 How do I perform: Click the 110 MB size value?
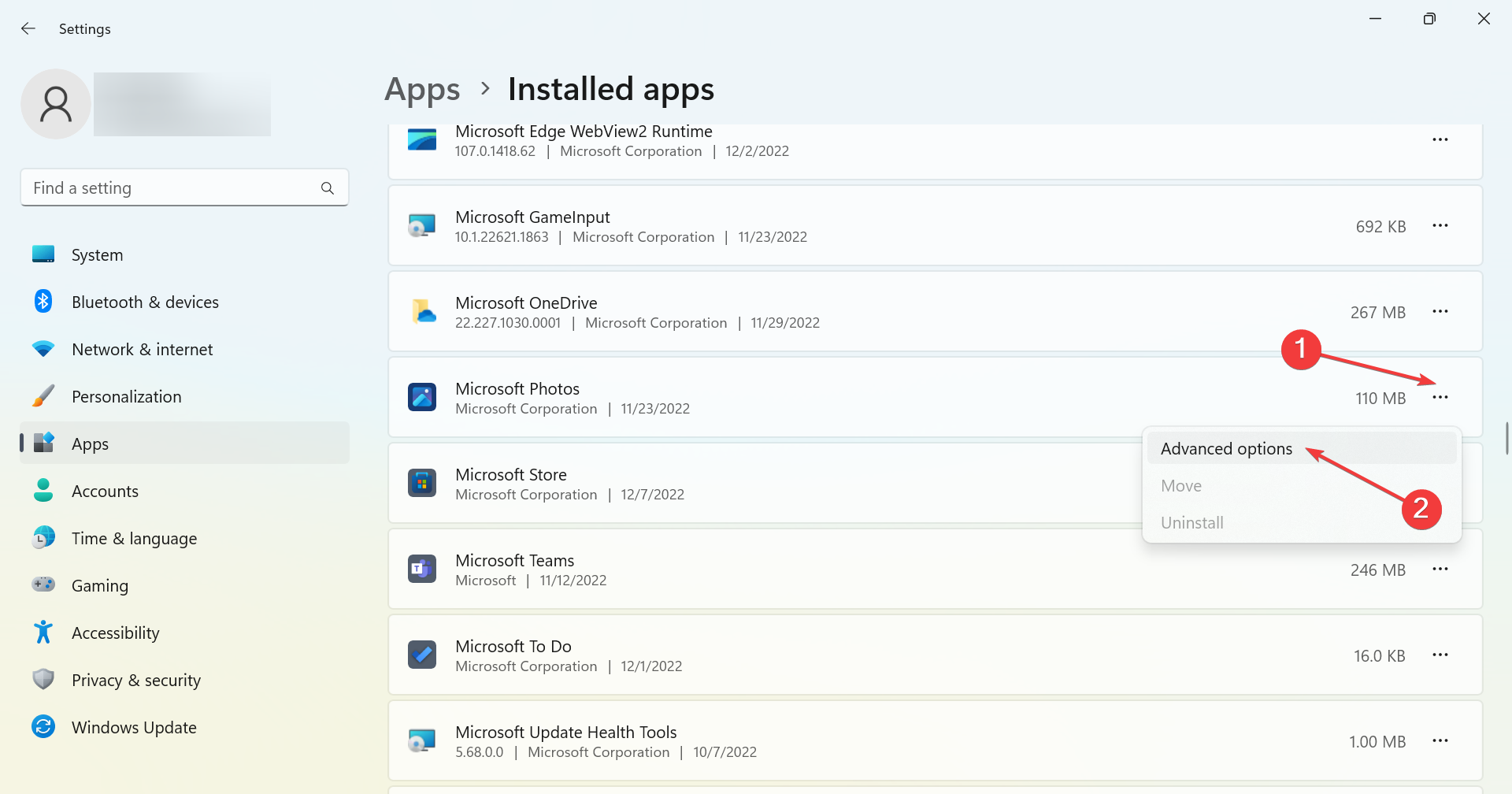[x=1380, y=398]
